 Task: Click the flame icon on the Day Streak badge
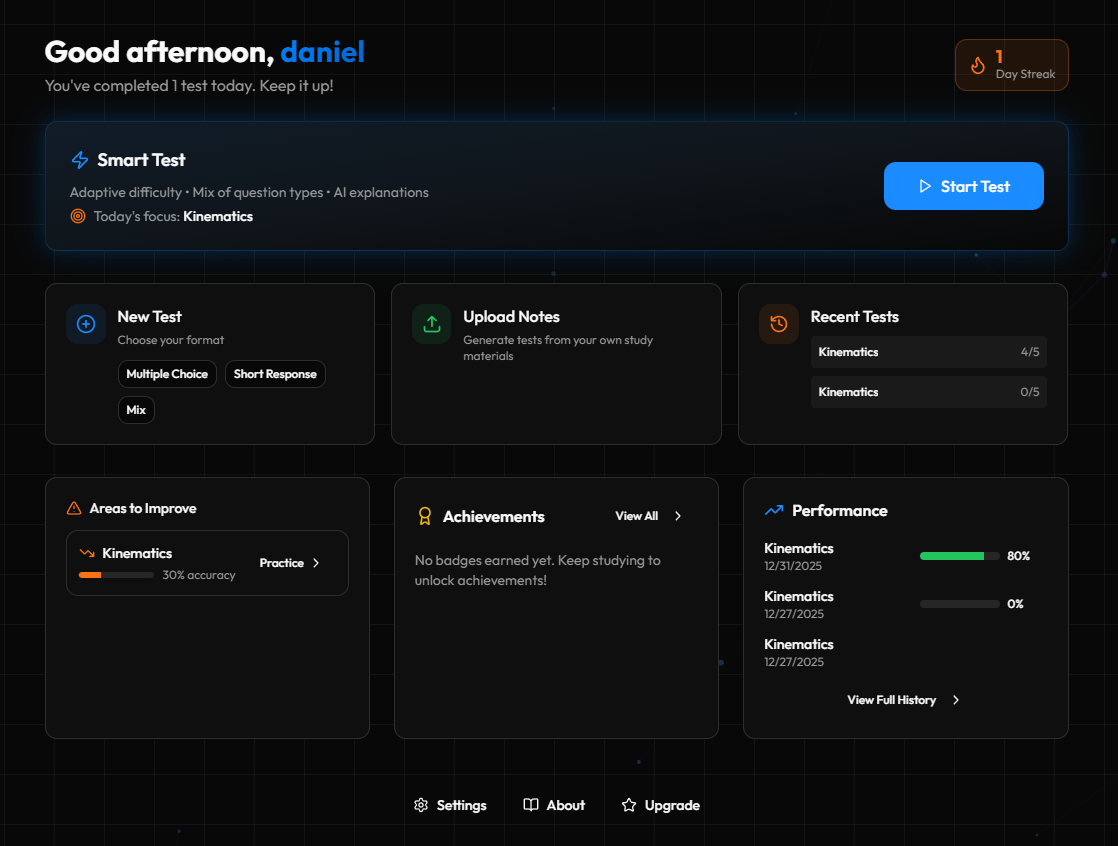[x=977, y=64]
